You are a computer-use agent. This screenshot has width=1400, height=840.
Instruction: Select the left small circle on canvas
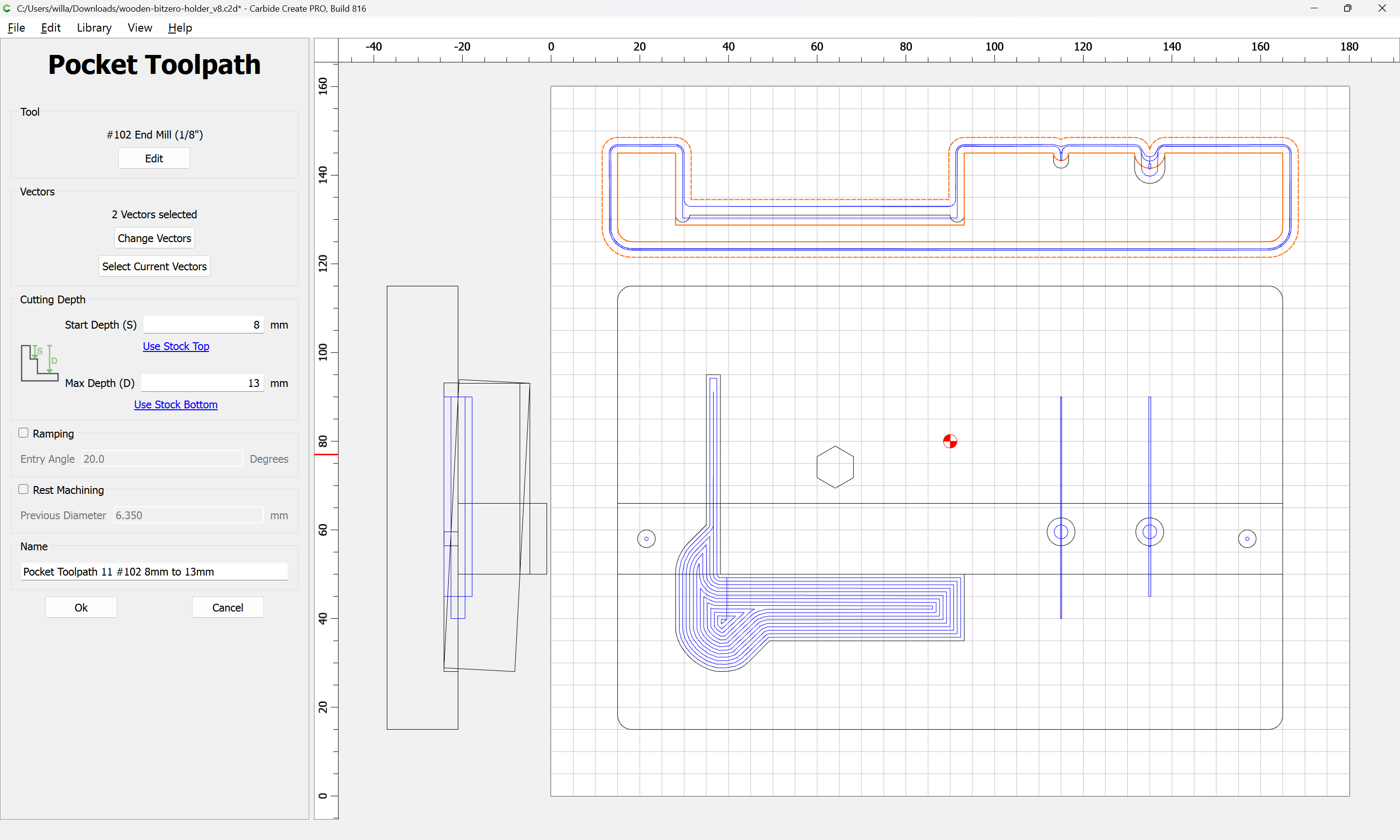point(646,538)
